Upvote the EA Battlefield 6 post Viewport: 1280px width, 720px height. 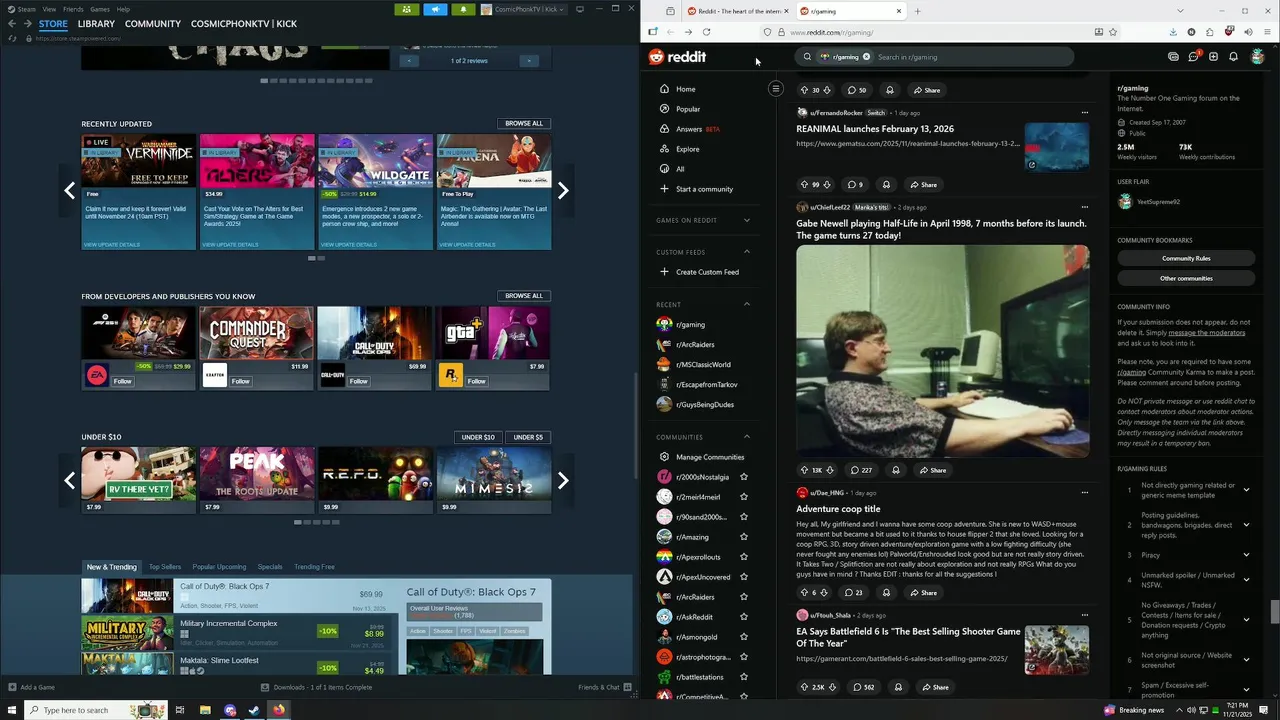[x=804, y=687]
